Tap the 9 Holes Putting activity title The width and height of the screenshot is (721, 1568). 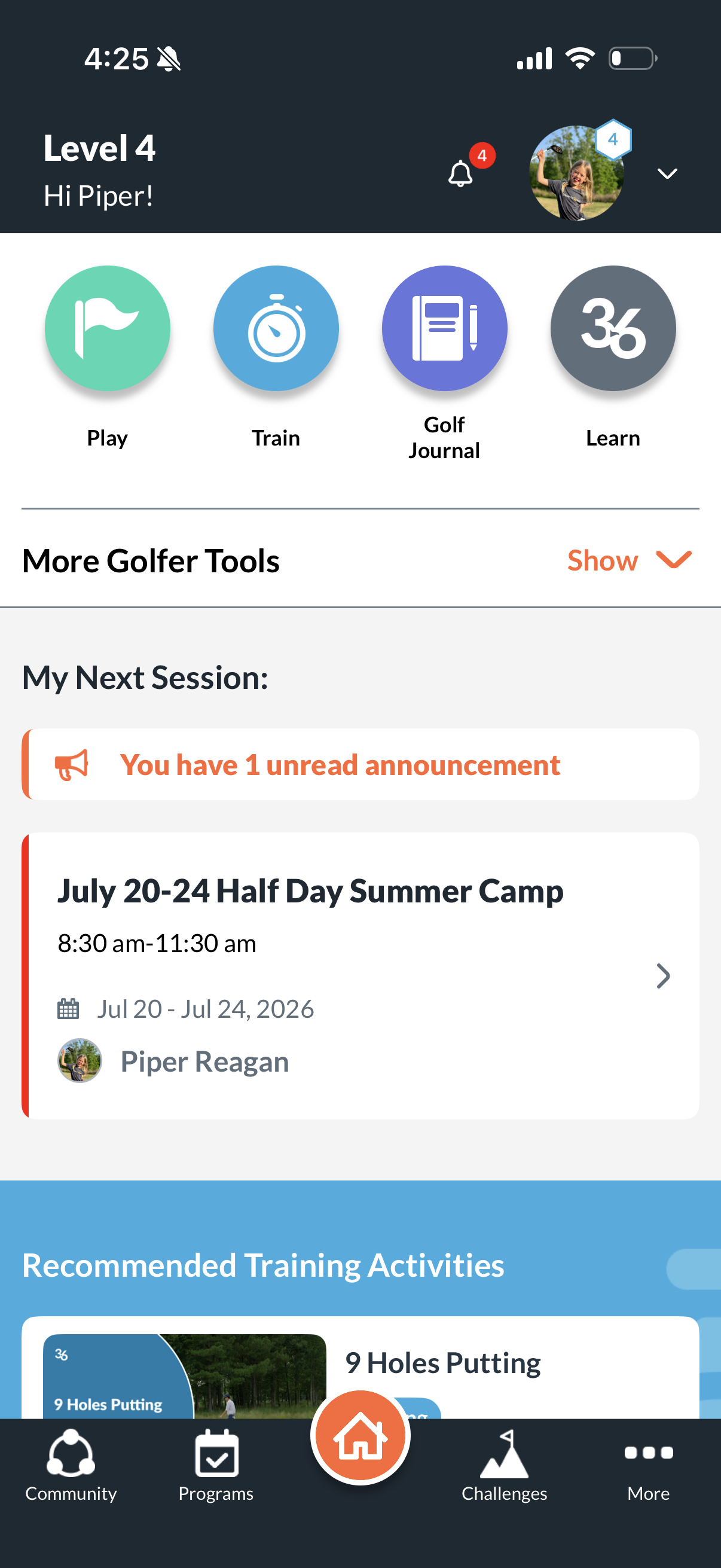tap(443, 1363)
